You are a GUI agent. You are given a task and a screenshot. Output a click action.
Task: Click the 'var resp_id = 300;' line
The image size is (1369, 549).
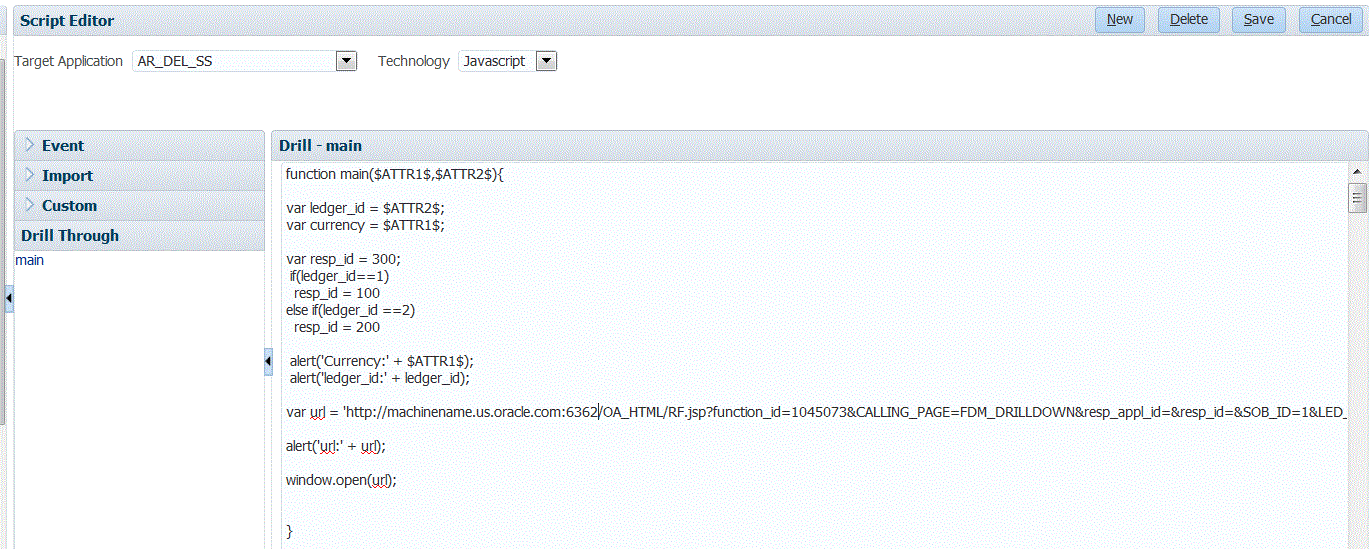click(343, 259)
